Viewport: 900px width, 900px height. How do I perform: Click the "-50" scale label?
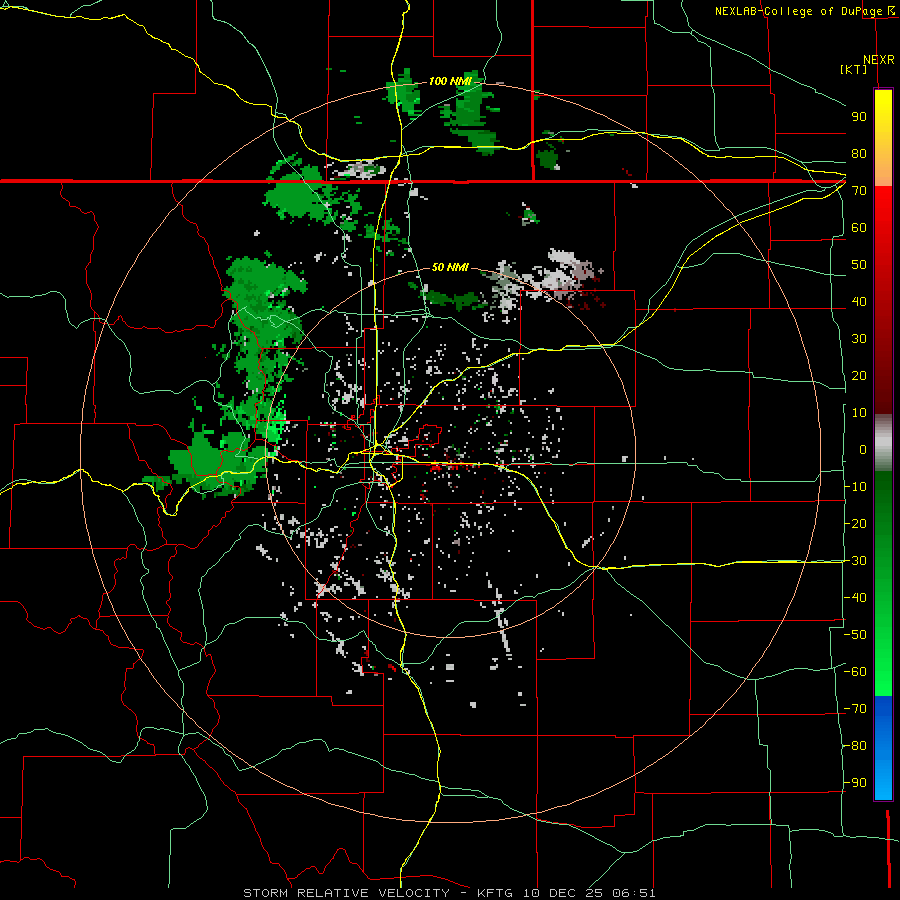pos(856,635)
